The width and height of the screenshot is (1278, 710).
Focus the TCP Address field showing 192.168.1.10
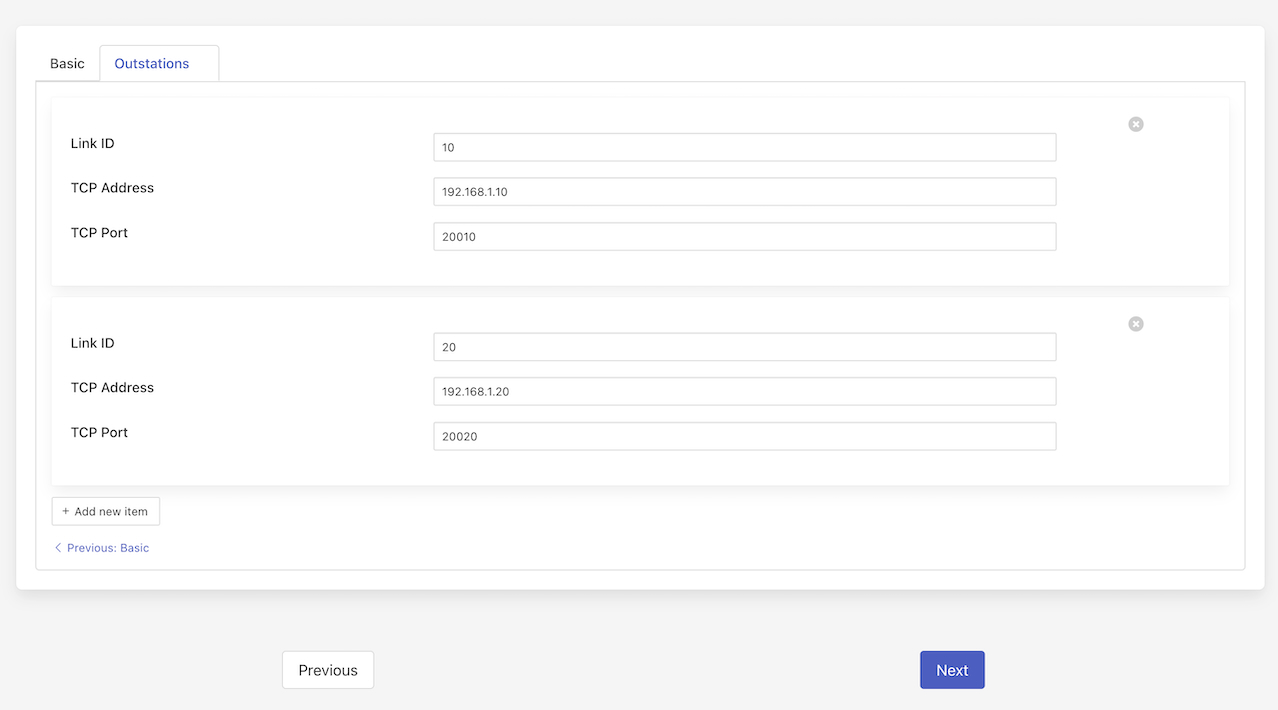744,192
